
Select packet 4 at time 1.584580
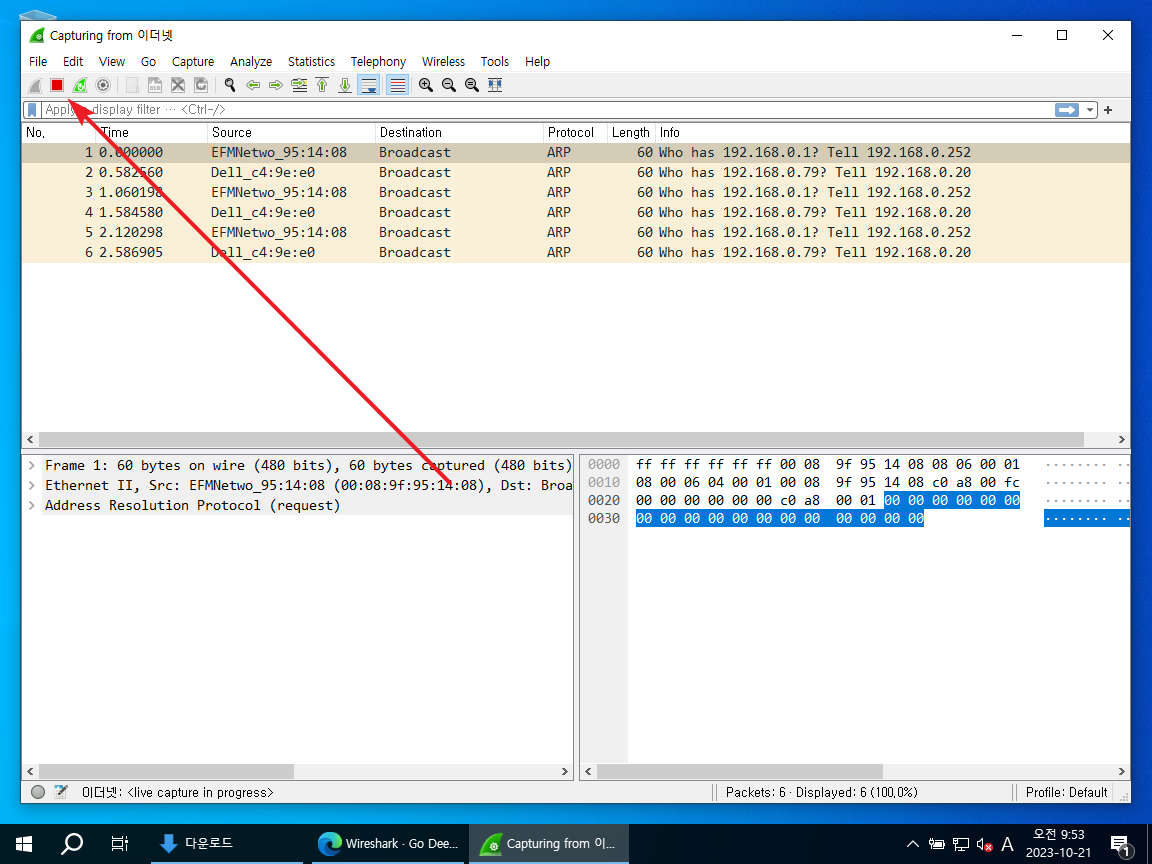pyautogui.click(x=575, y=212)
